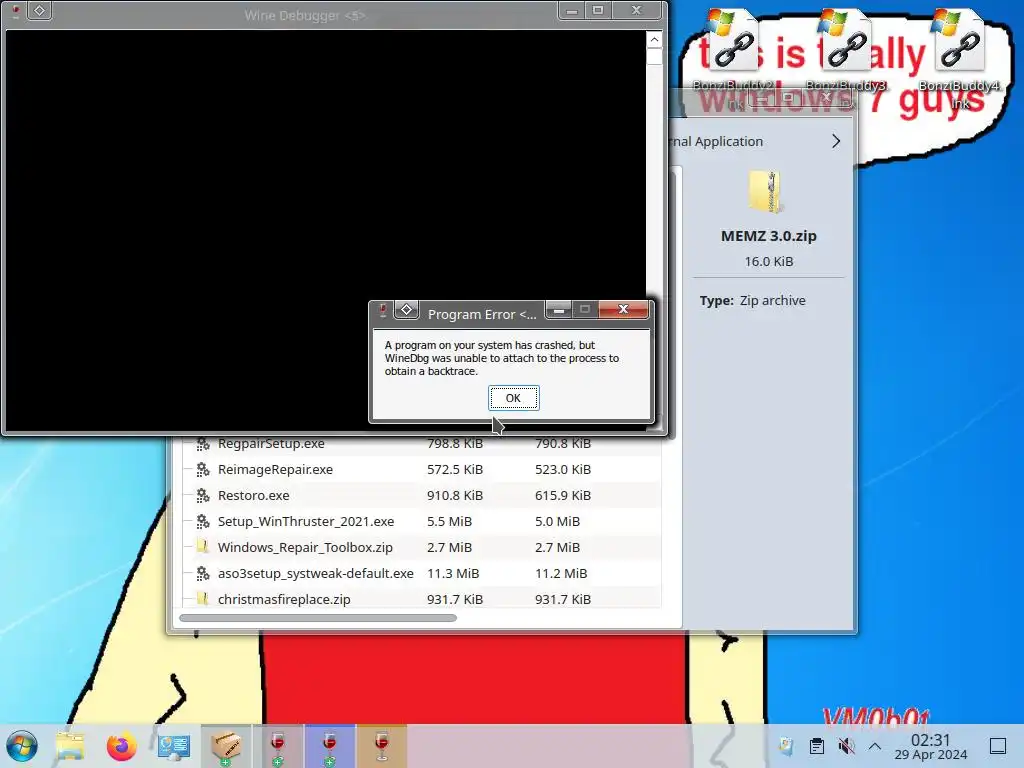Viewport: 1024px width, 768px height.
Task: Switch to the first Wine taskbar window
Action: point(278,746)
